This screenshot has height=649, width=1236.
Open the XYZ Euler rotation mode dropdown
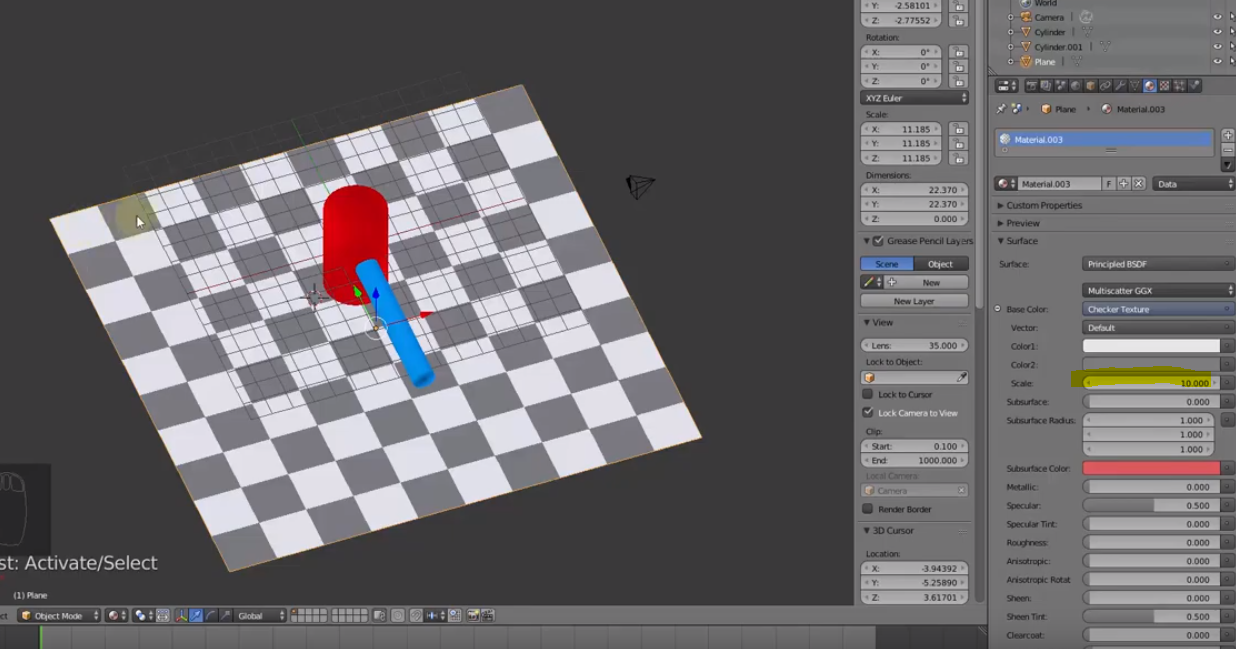914,98
